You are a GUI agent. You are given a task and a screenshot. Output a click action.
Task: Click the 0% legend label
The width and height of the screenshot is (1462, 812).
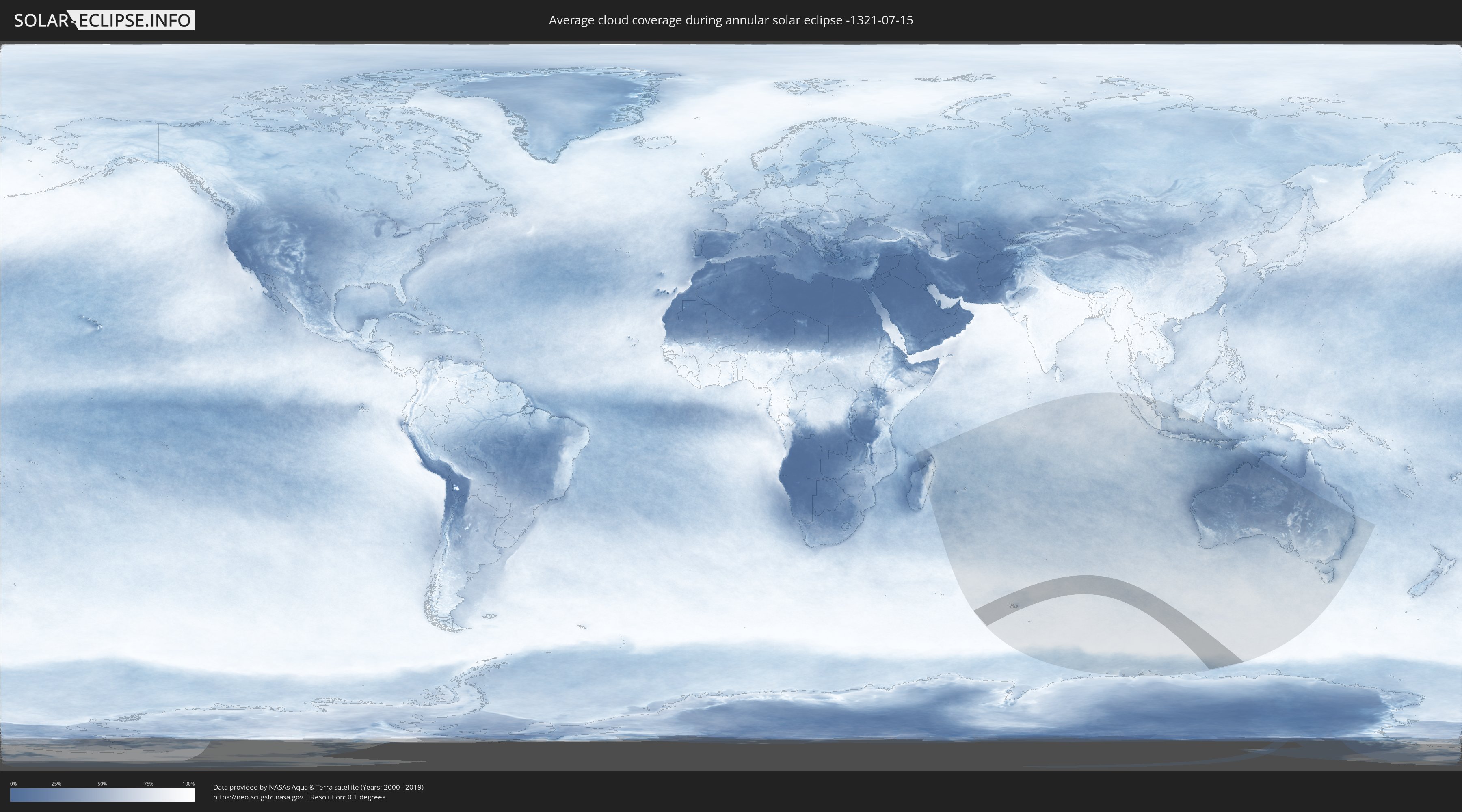tap(13, 784)
